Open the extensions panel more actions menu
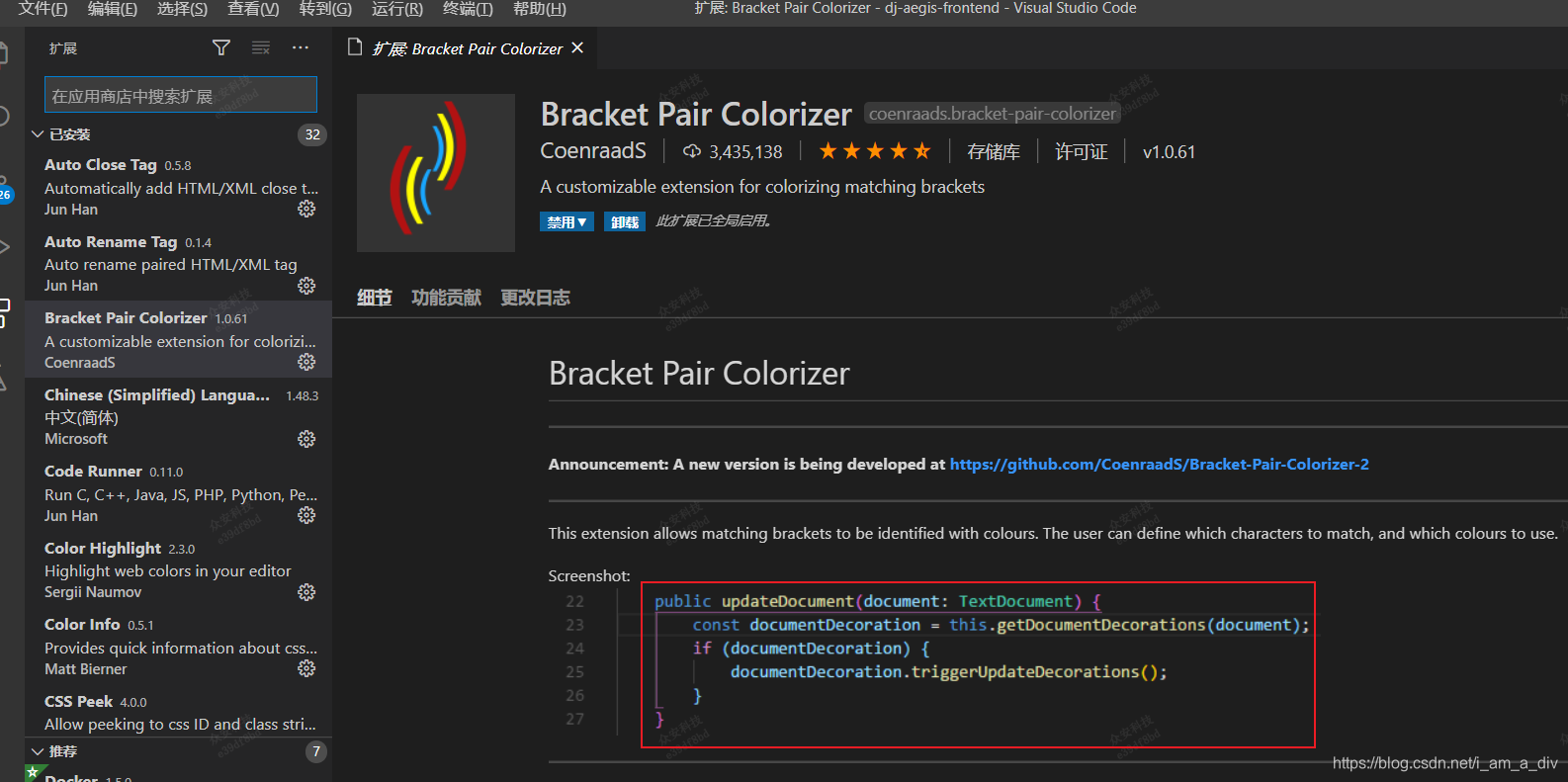This screenshot has width=1568, height=782. (301, 47)
